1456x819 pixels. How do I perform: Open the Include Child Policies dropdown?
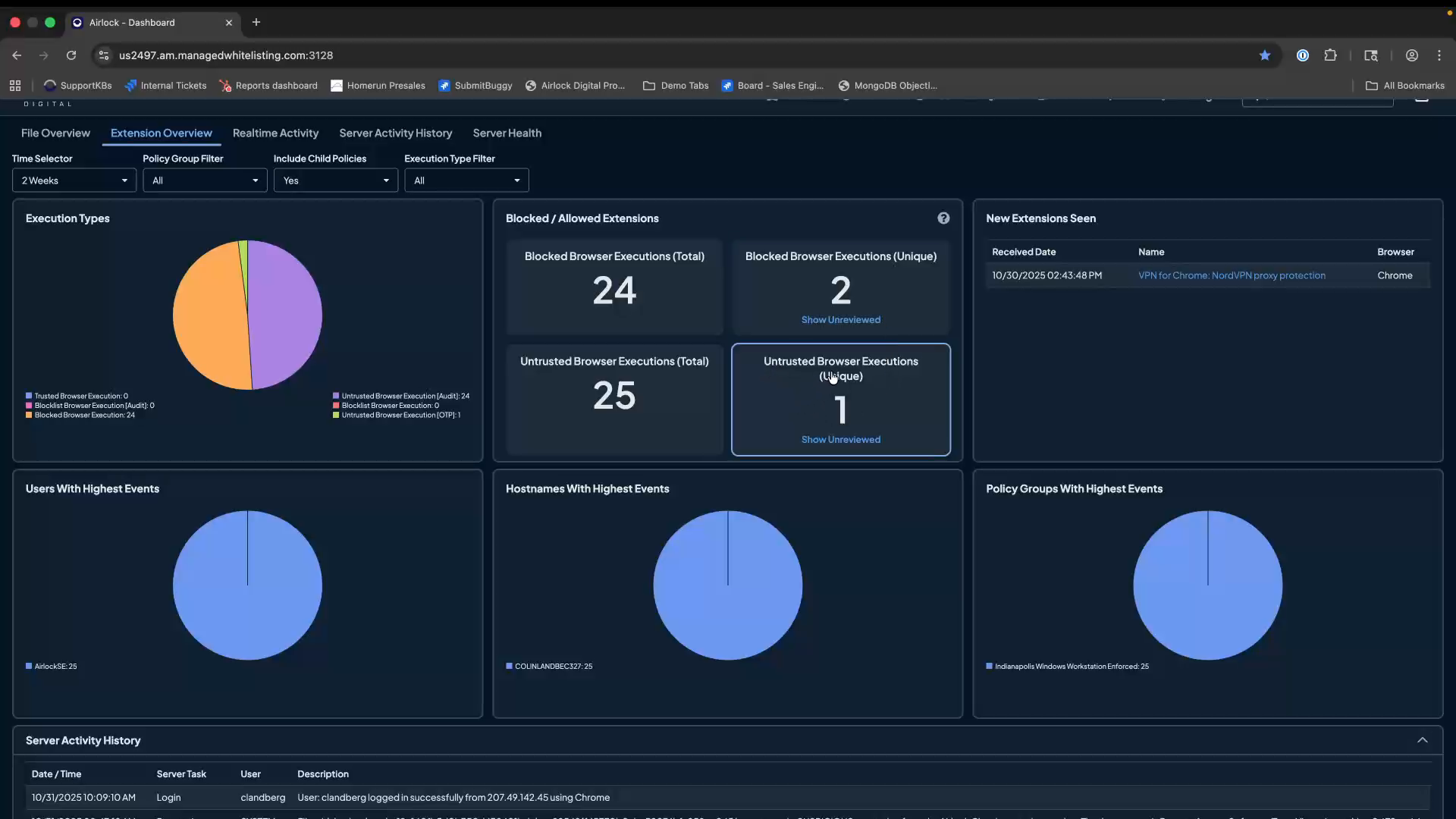pyautogui.click(x=335, y=180)
